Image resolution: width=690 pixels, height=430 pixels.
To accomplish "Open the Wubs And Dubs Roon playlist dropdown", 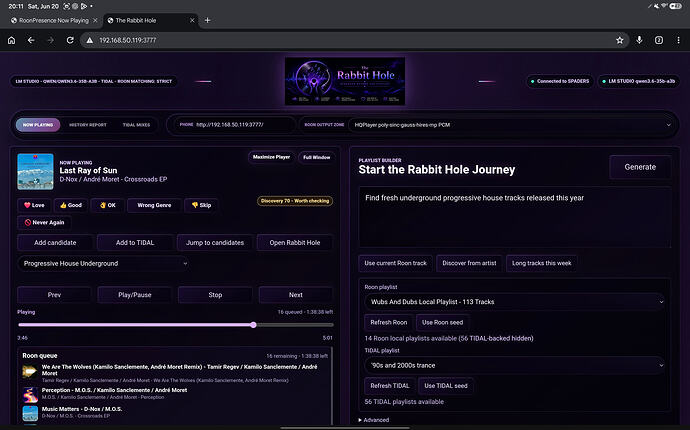I will (515, 302).
